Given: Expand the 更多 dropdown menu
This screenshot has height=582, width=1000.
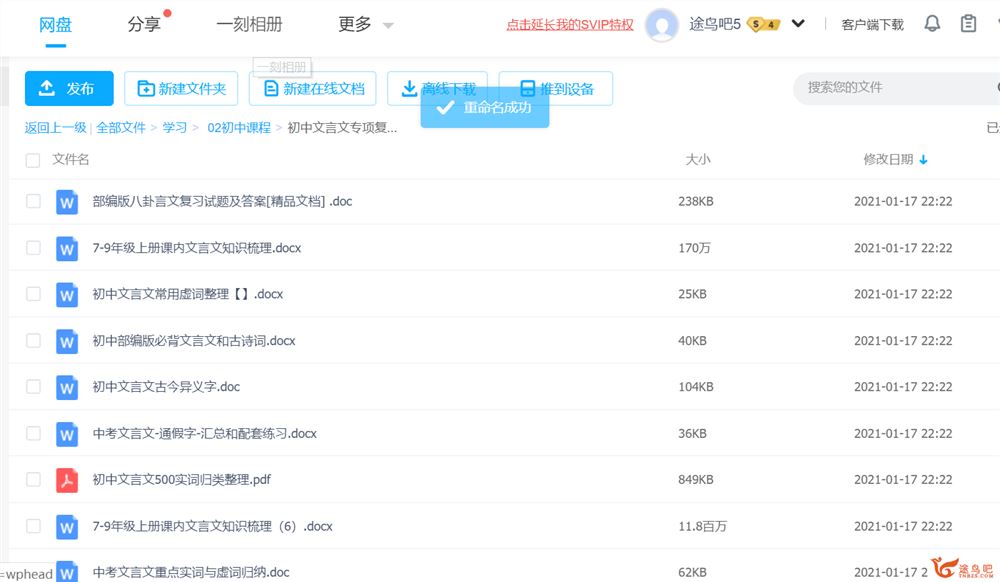Looking at the screenshot, I should 365,24.
